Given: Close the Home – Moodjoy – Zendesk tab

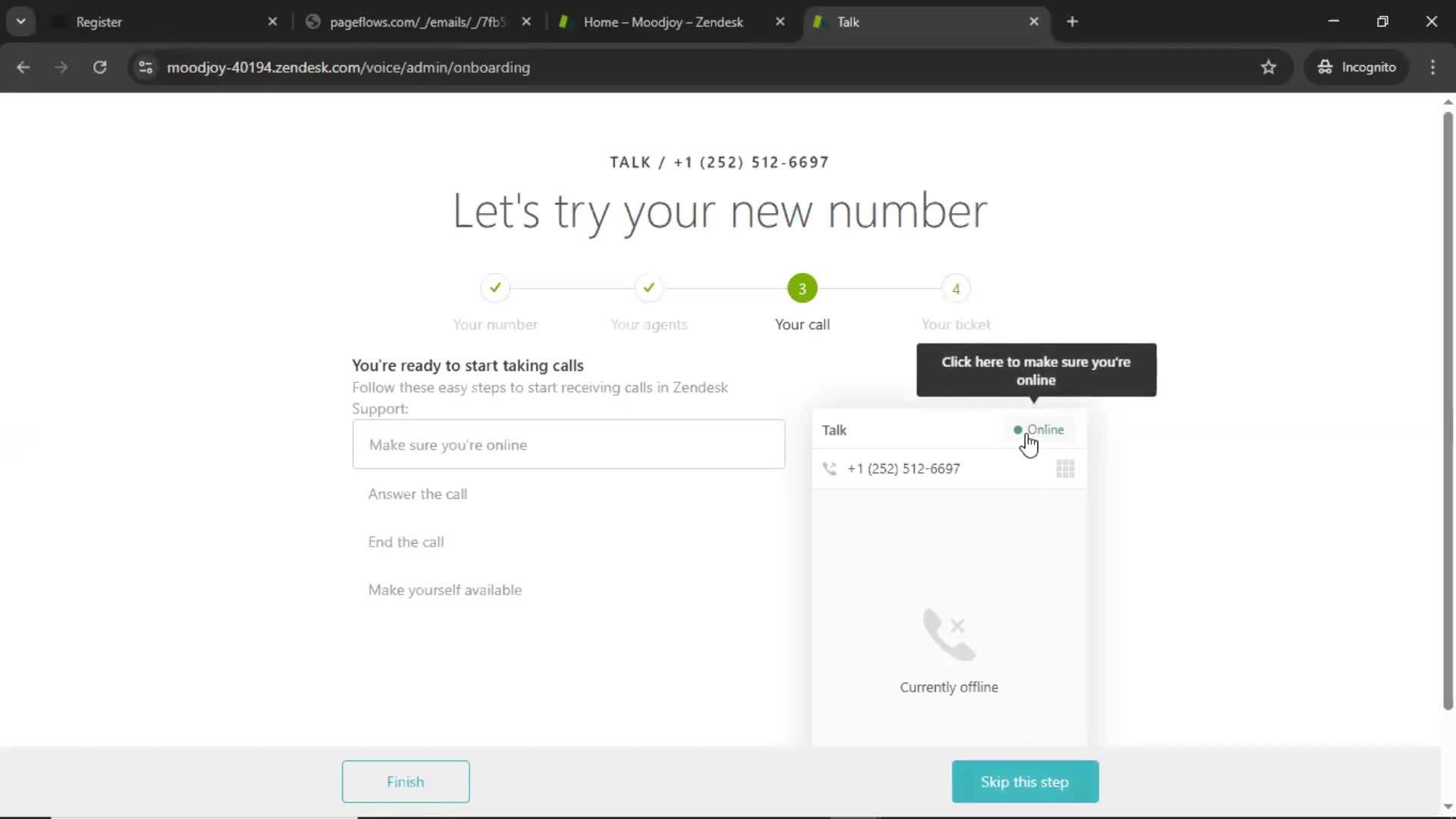Looking at the screenshot, I should click(x=780, y=22).
